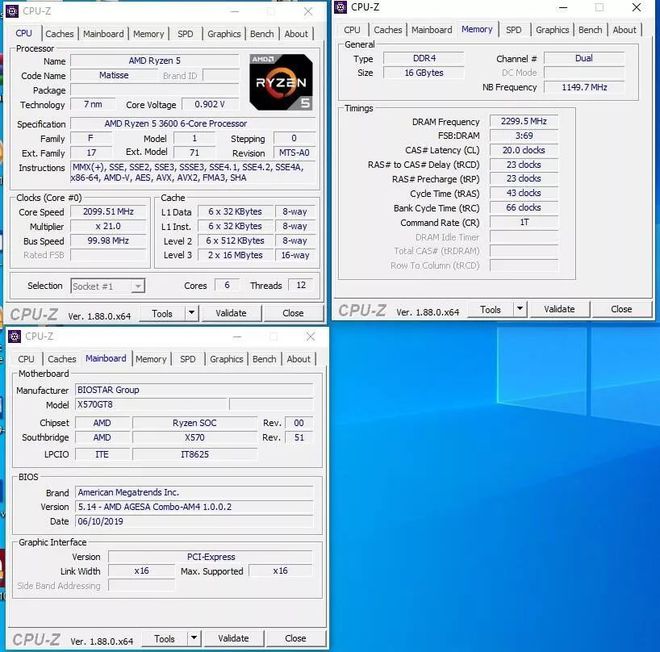This screenshot has width=660, height=652.
Task: Click the AMD Ryzen 5 processor logo
Action: tap(281, 81)
